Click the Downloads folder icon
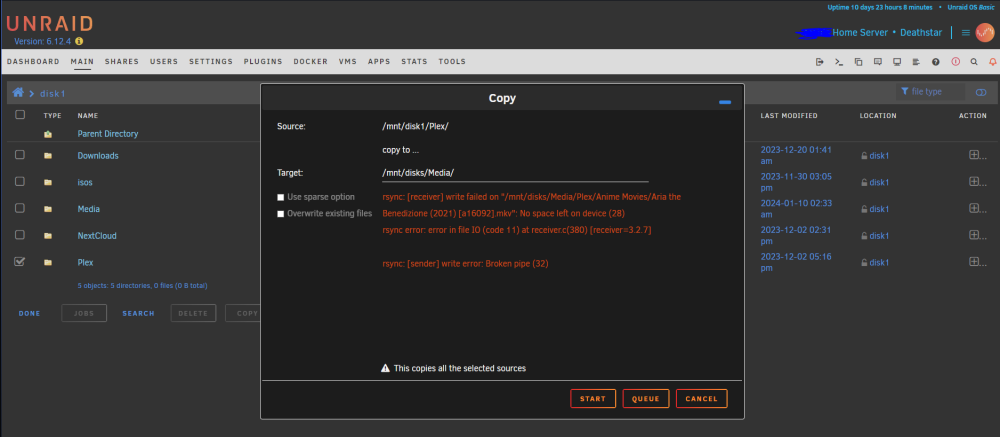1000x437 pixels. click(x=48, y=156)
